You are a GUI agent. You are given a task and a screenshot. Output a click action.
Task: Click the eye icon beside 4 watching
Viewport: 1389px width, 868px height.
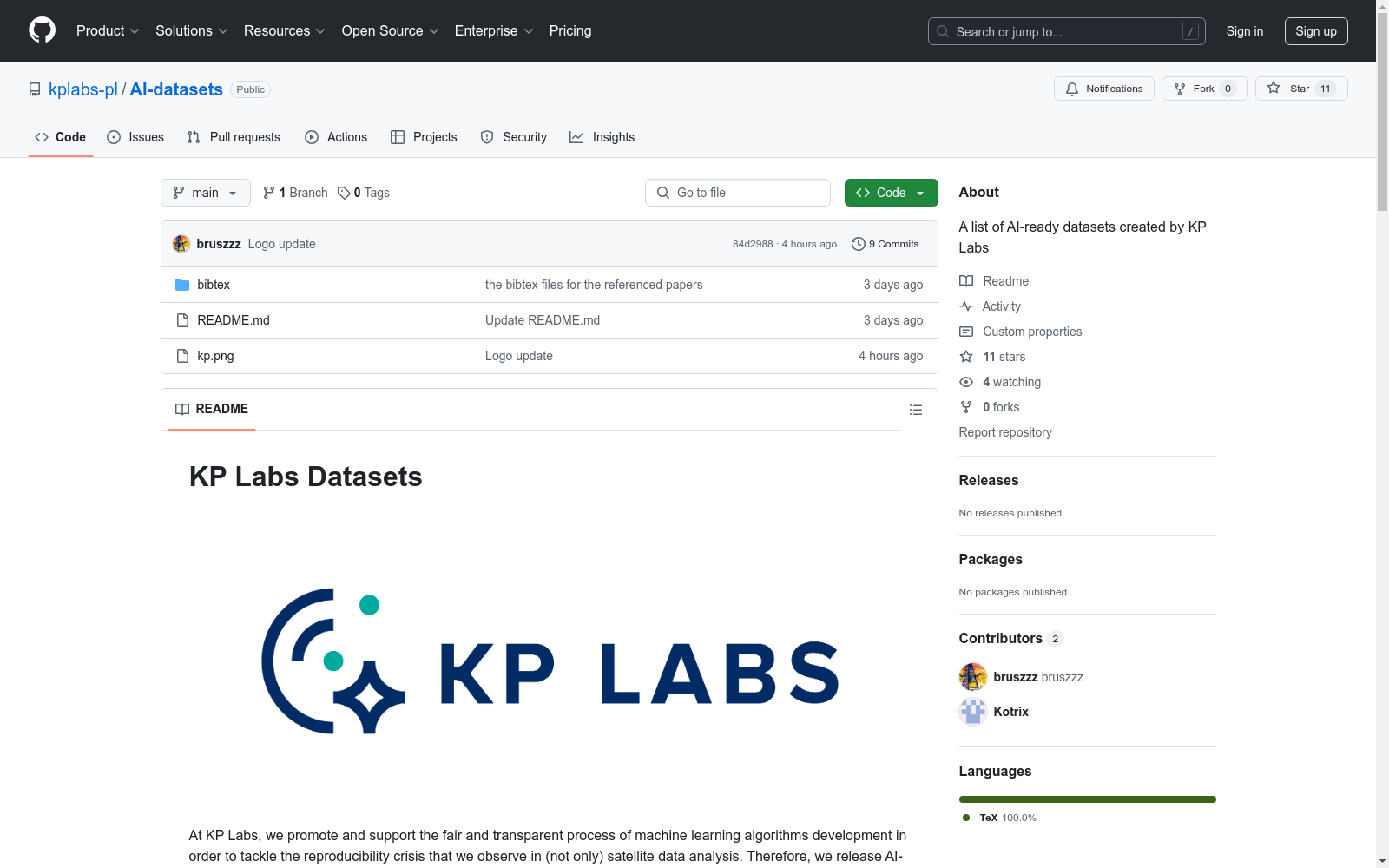[x=966, y=382]
